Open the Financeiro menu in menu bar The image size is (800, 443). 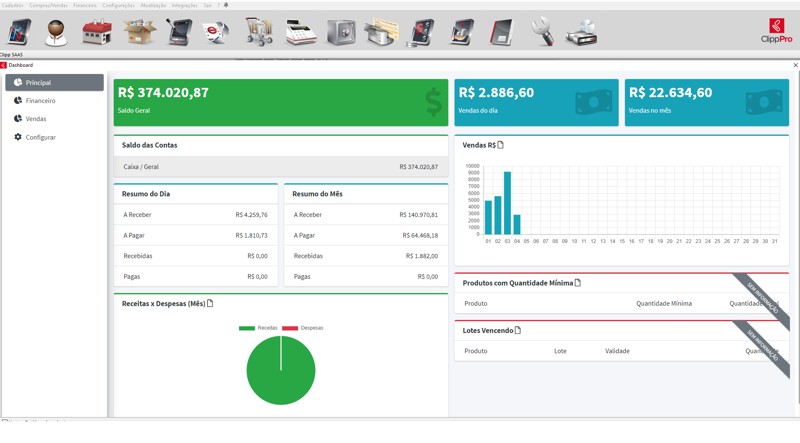[85, 5]
